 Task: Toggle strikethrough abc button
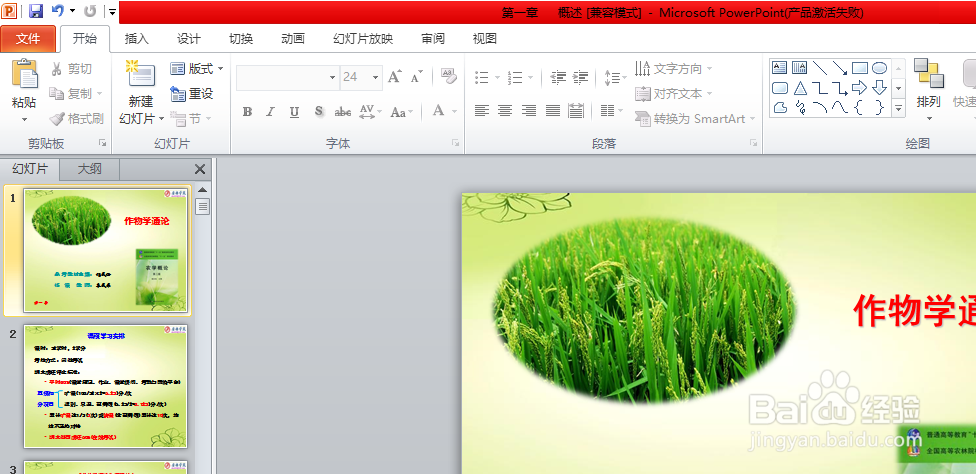343,112
